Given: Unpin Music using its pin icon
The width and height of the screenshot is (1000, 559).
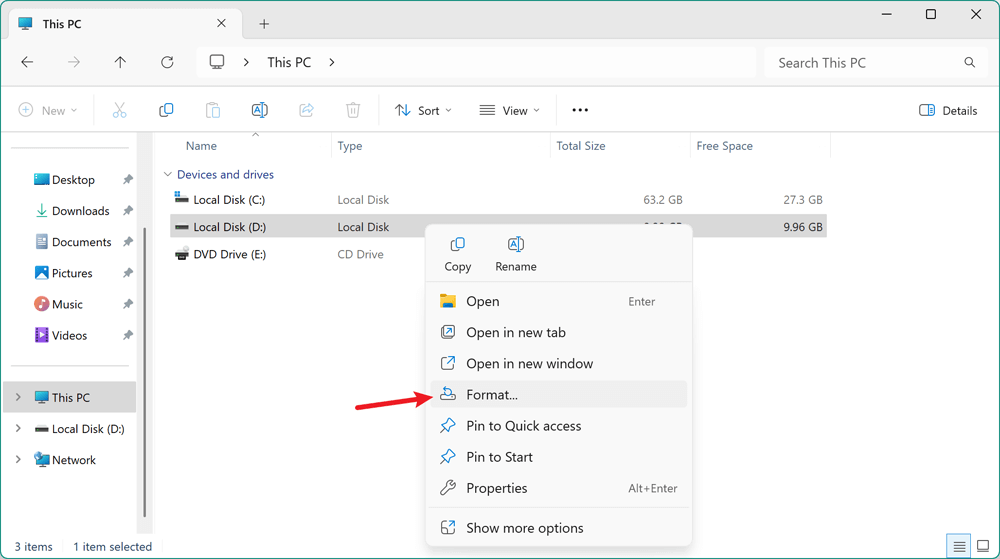Looking at the screenshot, I should 128,304.
